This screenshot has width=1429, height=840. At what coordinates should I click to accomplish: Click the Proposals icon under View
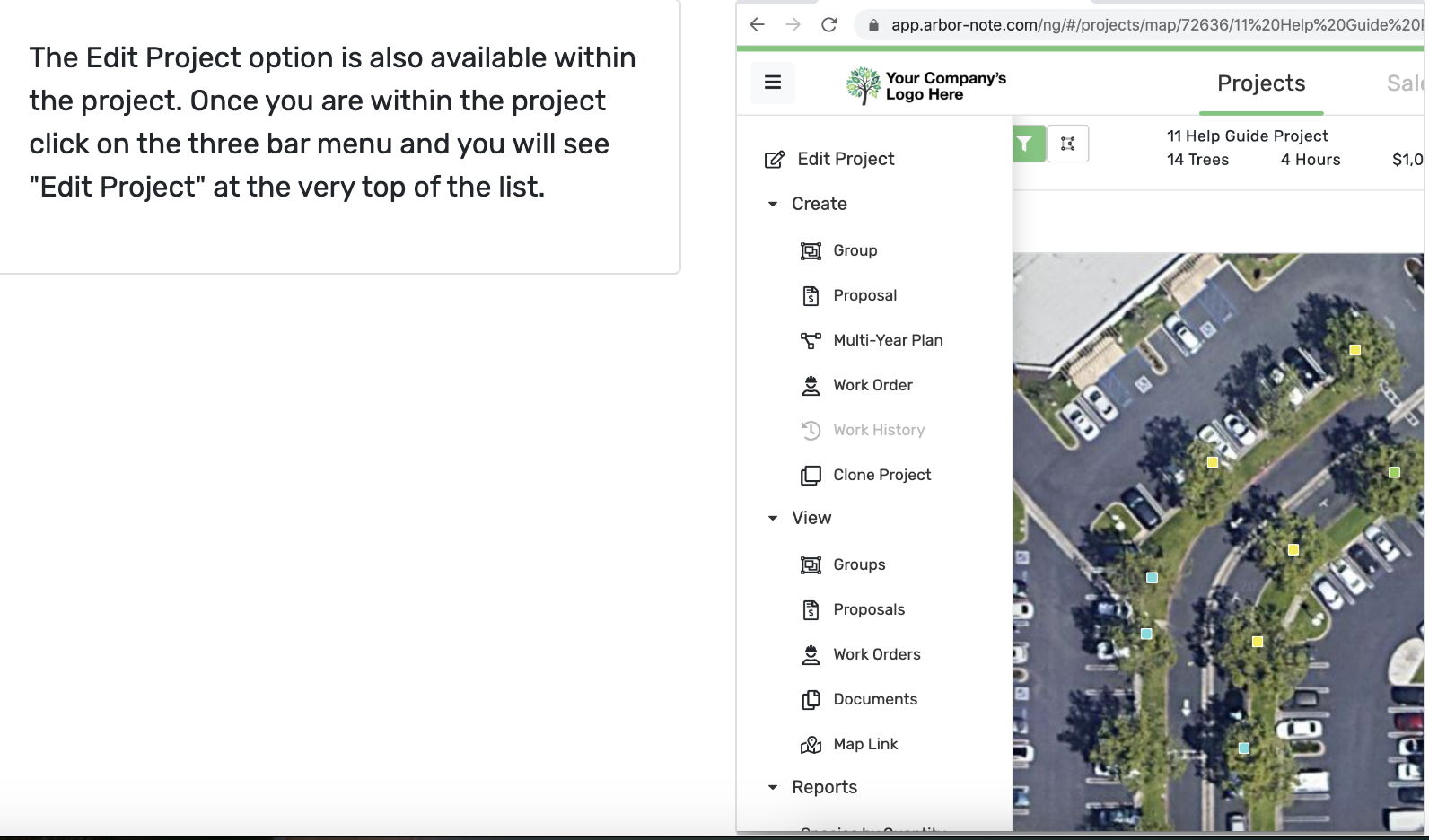click(x=811, y=610)
